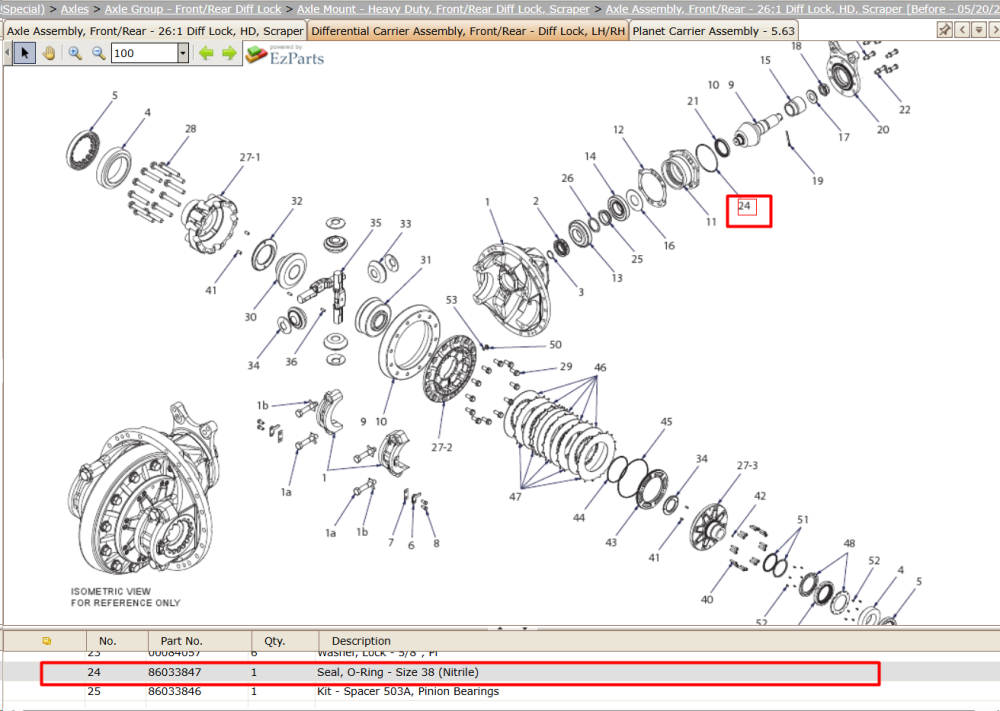1000x711 pixels.
Task: Open the EzParts logo link
Action: (285, 55)
